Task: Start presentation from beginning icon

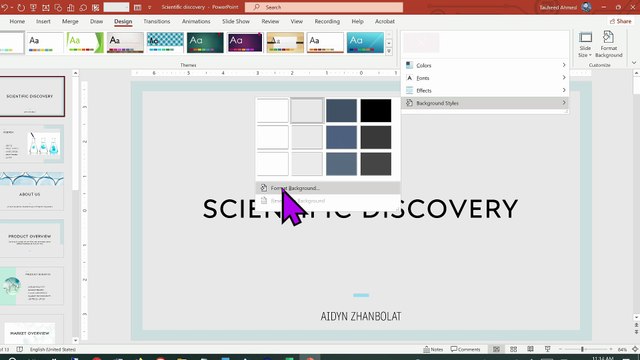Action: [33, 7]
